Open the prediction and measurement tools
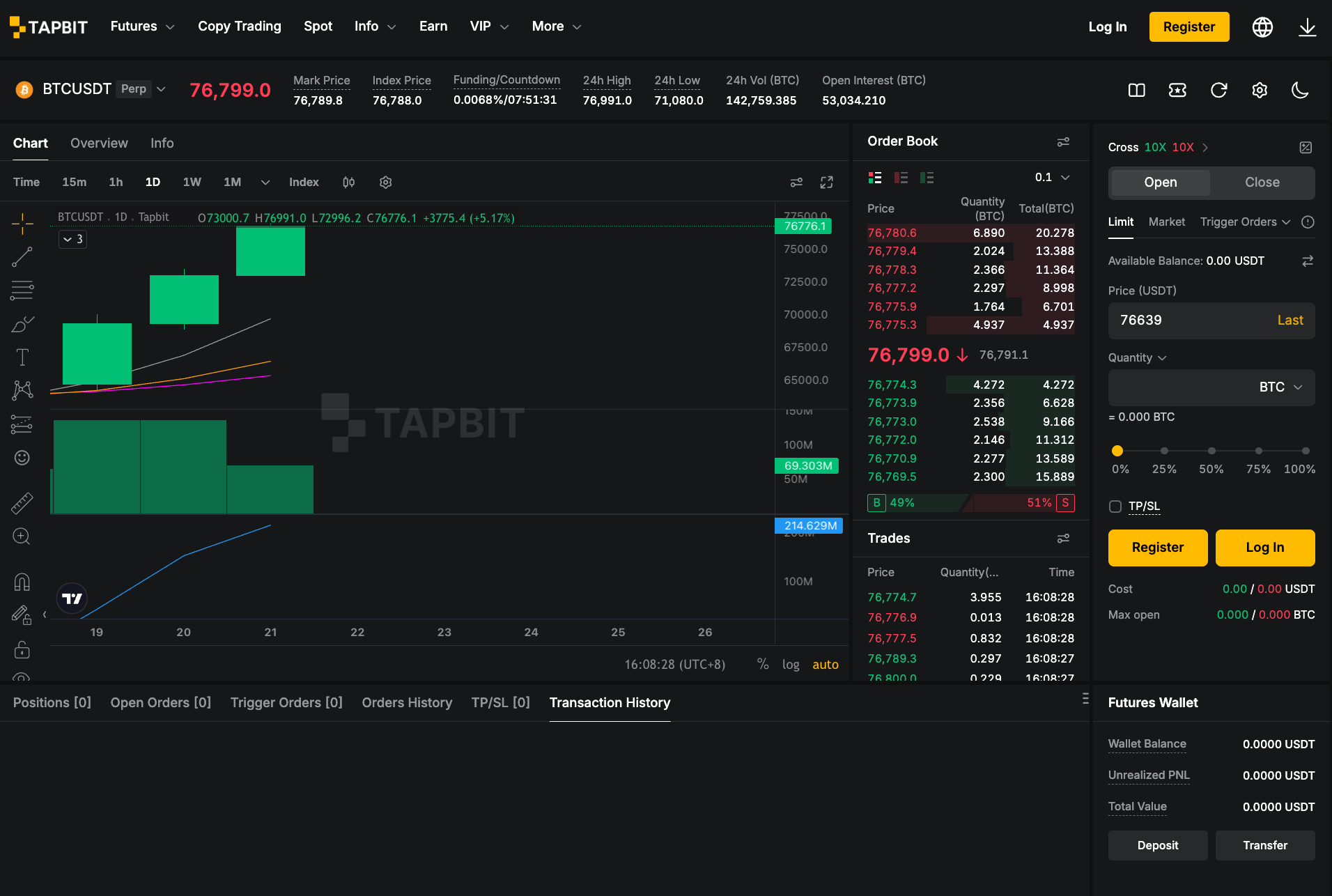 [22, 424]
